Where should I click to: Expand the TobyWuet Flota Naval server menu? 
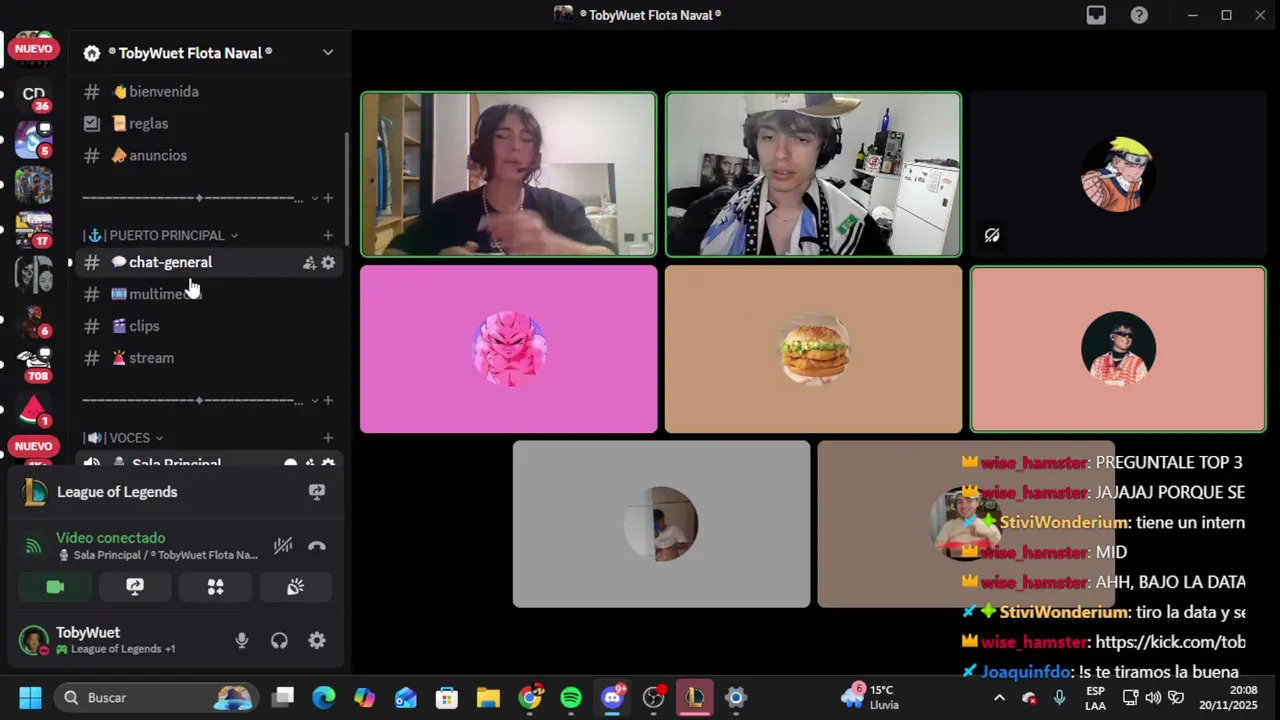pos(328,52)
